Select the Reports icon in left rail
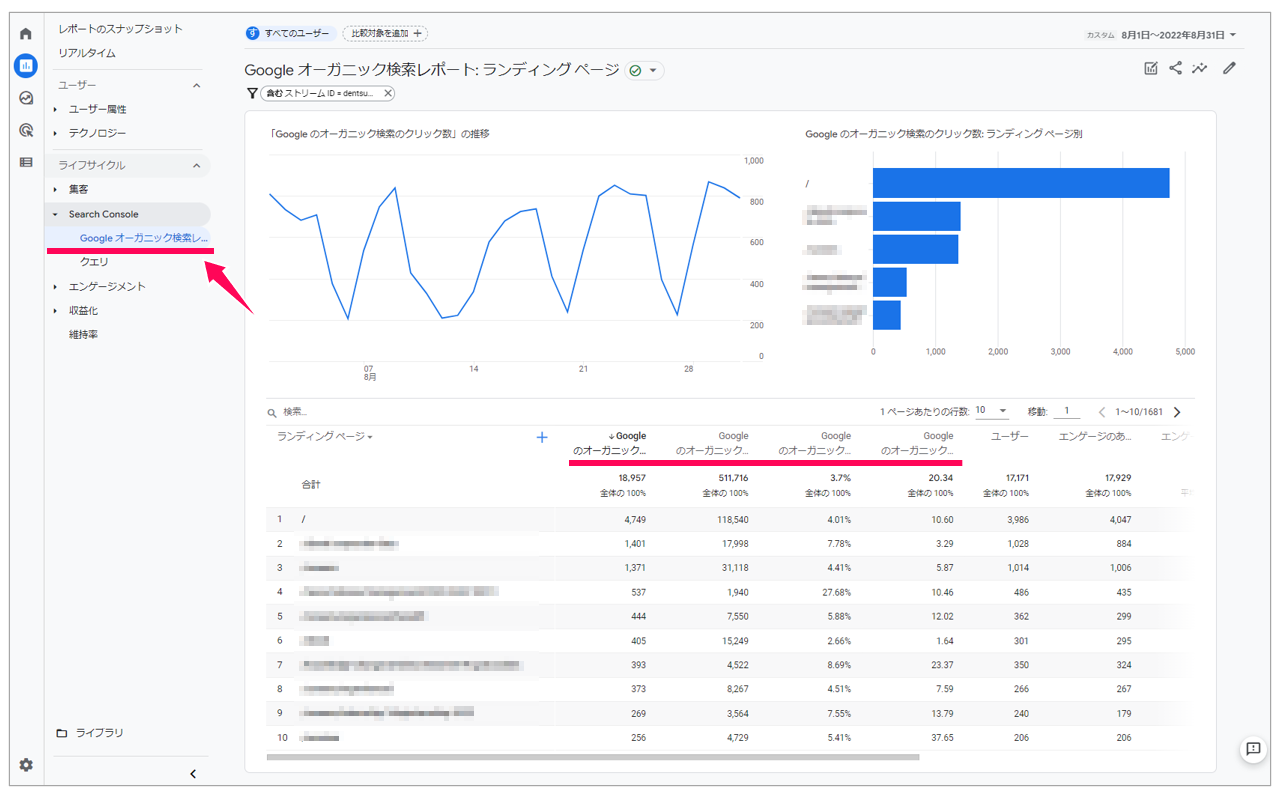The height and width of the screenshot is (794, 1280). click(26, 66)
